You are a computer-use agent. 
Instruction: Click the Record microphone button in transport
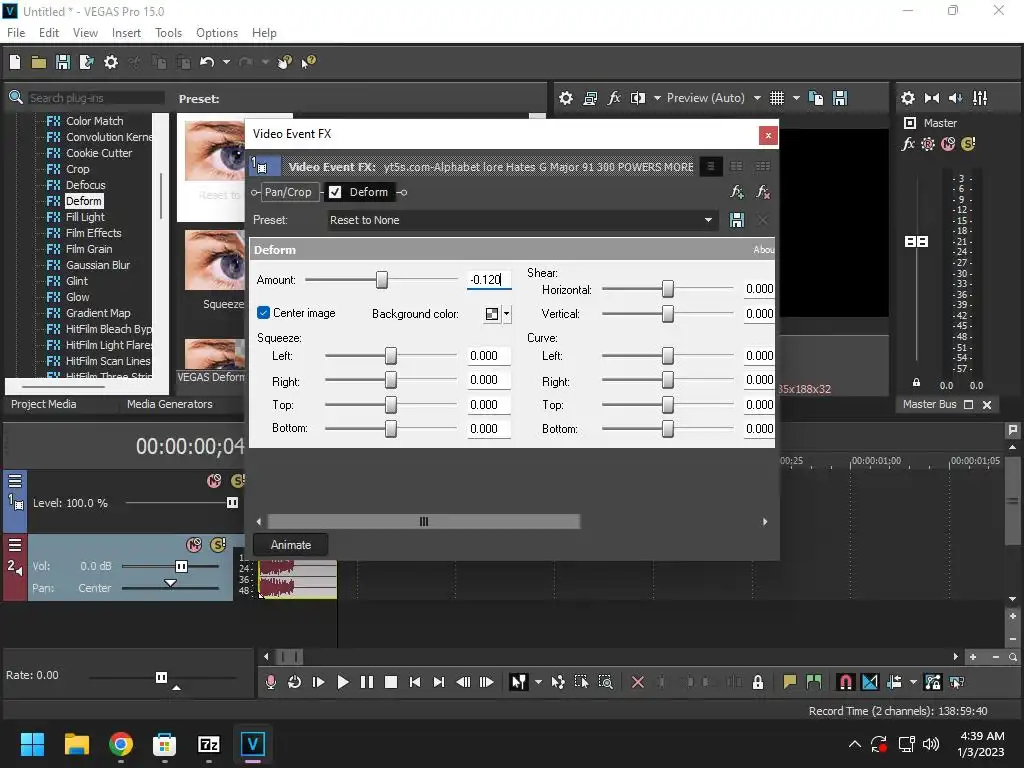point(270,682)
